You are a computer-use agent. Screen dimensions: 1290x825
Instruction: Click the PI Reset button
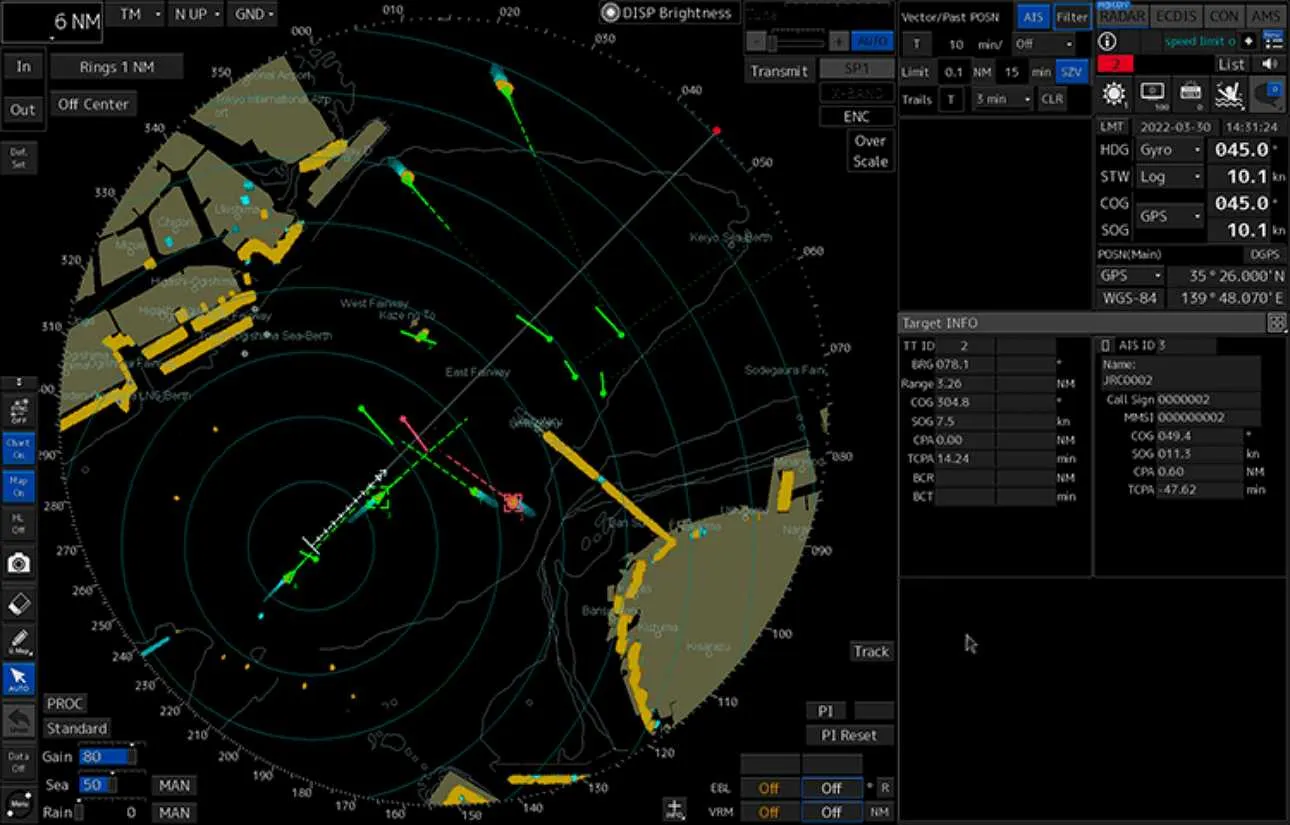coord(849,735)
